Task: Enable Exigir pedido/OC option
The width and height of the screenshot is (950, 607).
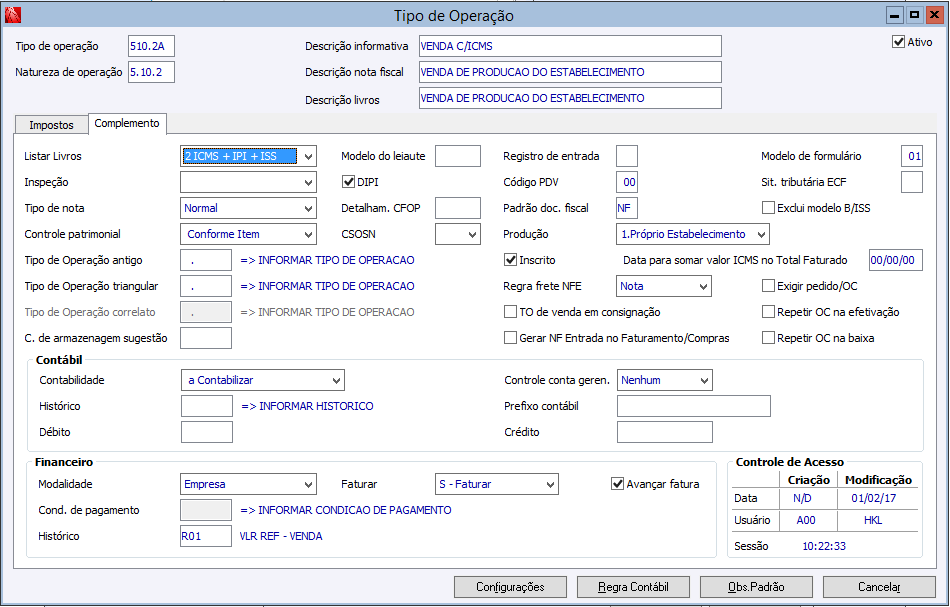Action: (768, 286)
